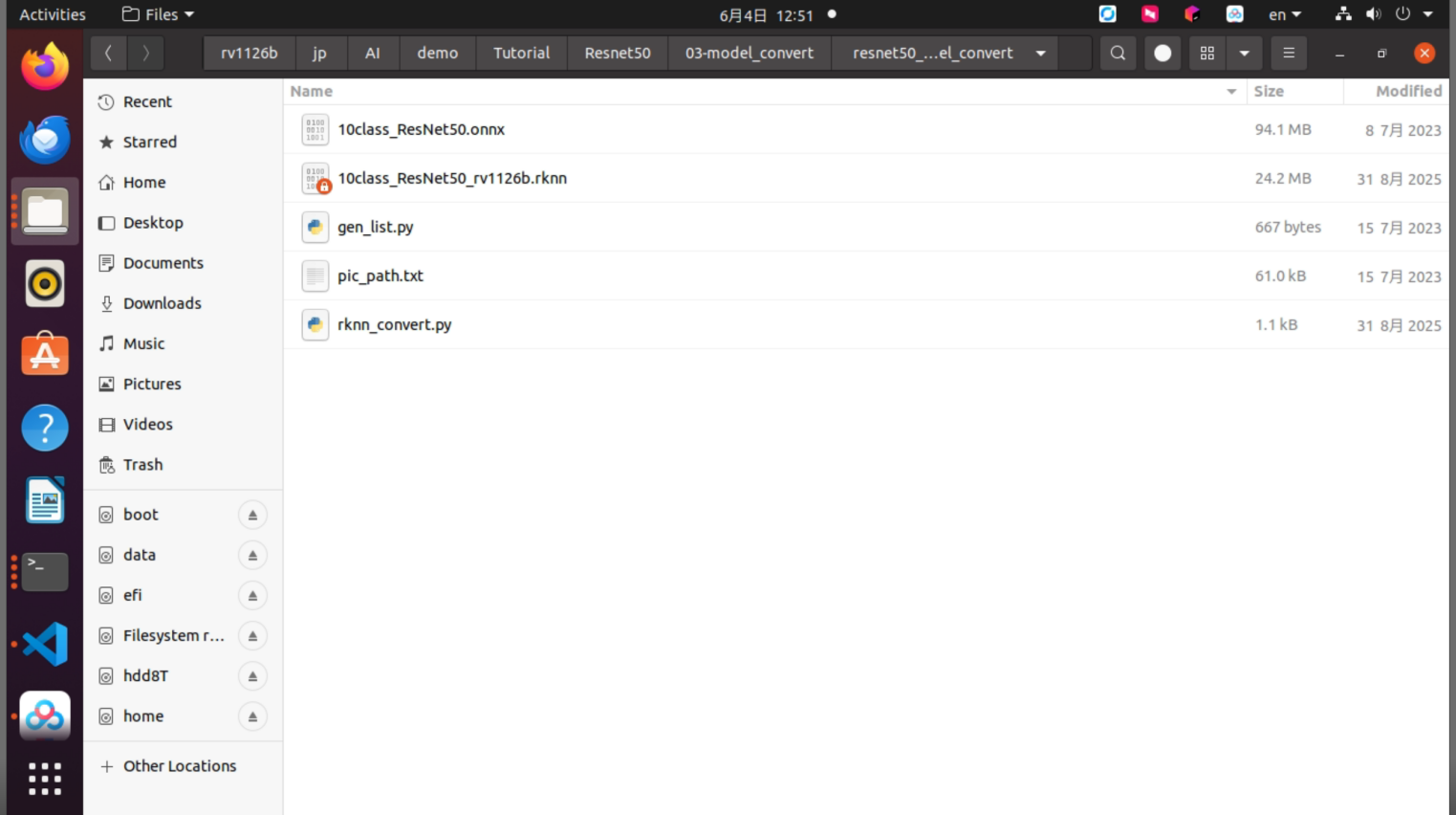This screenshot has height=815, width=1456.
Task: Navigate to Tutorial folder in path bar
Action: pos(522,54)
